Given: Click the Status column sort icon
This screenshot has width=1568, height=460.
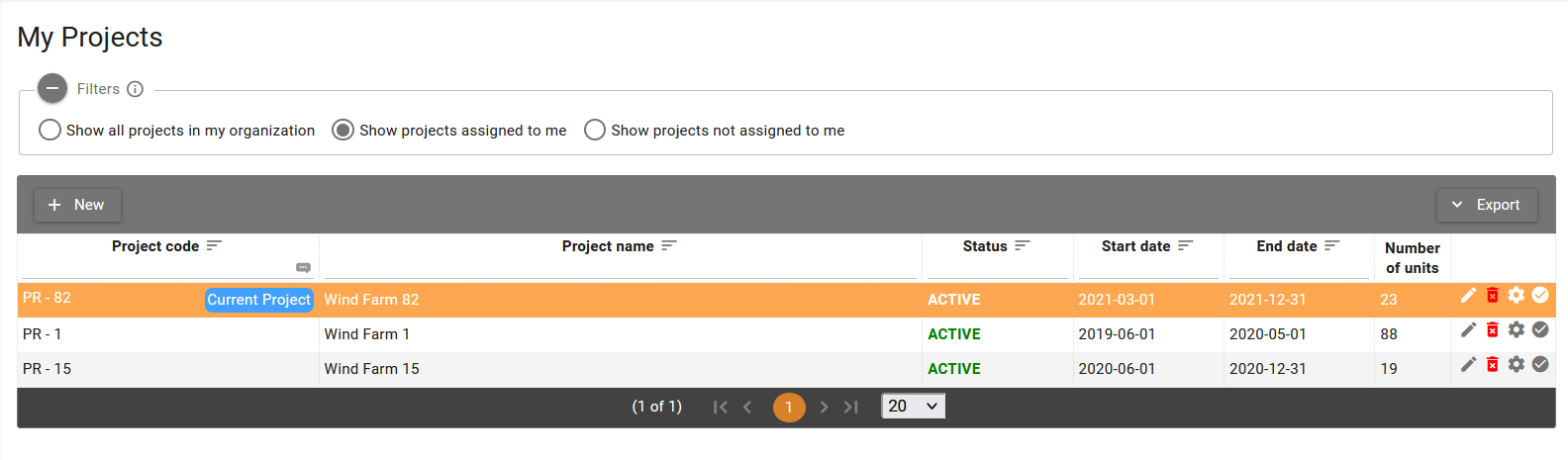Looking at the screenshot, I should pos(1023,245).
